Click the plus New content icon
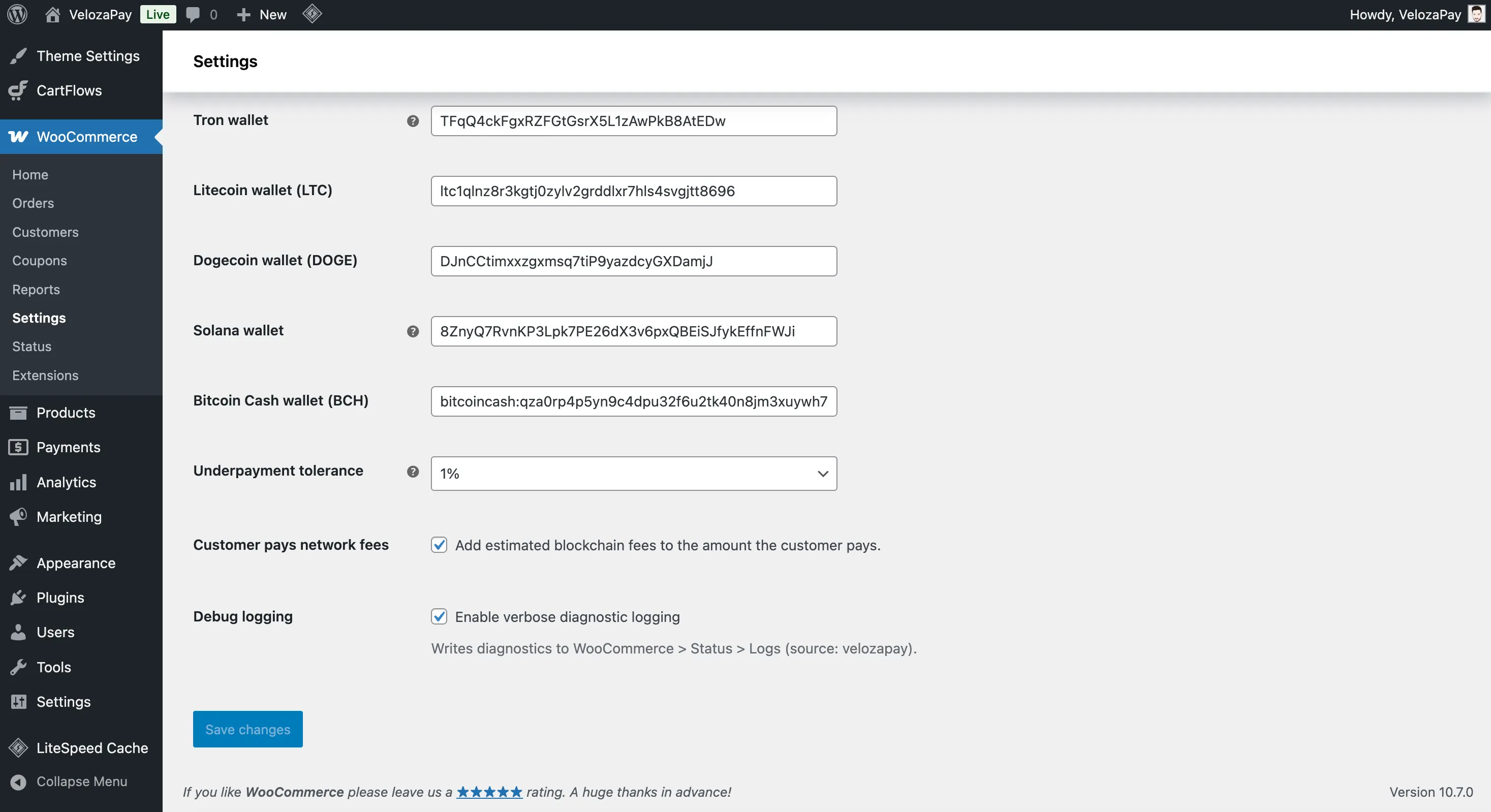The image size is (1491, 812). (244, 14)
